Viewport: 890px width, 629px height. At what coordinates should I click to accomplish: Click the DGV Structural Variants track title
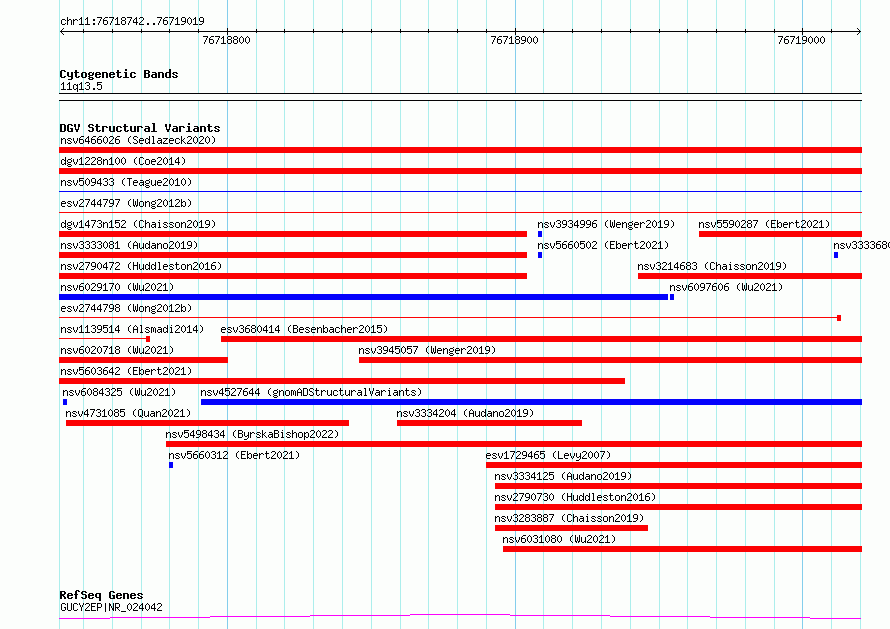pos(140,128)
